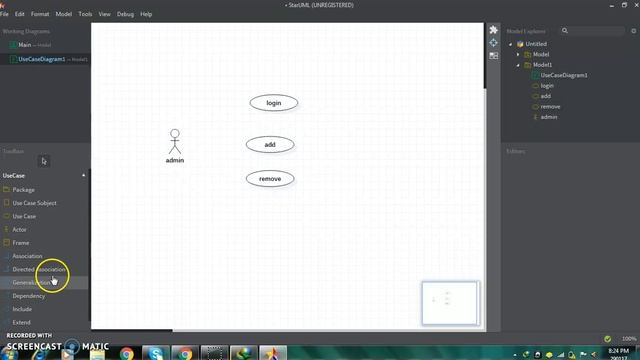Click the canvas horizontal scrollbar

(132, 330)
